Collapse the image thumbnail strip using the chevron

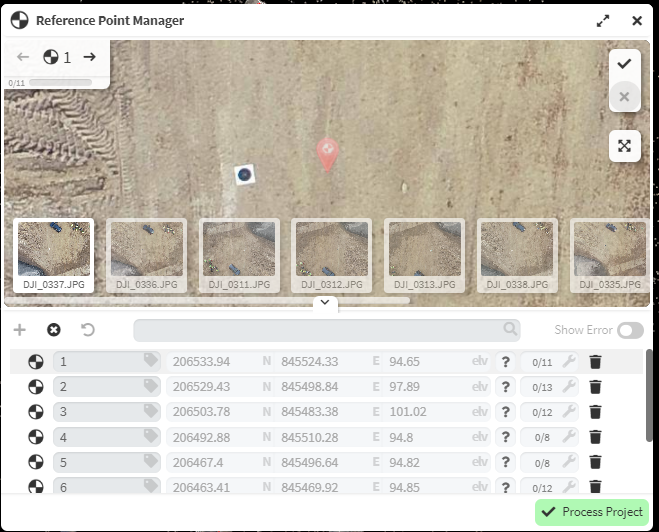(x=325, y=303)
